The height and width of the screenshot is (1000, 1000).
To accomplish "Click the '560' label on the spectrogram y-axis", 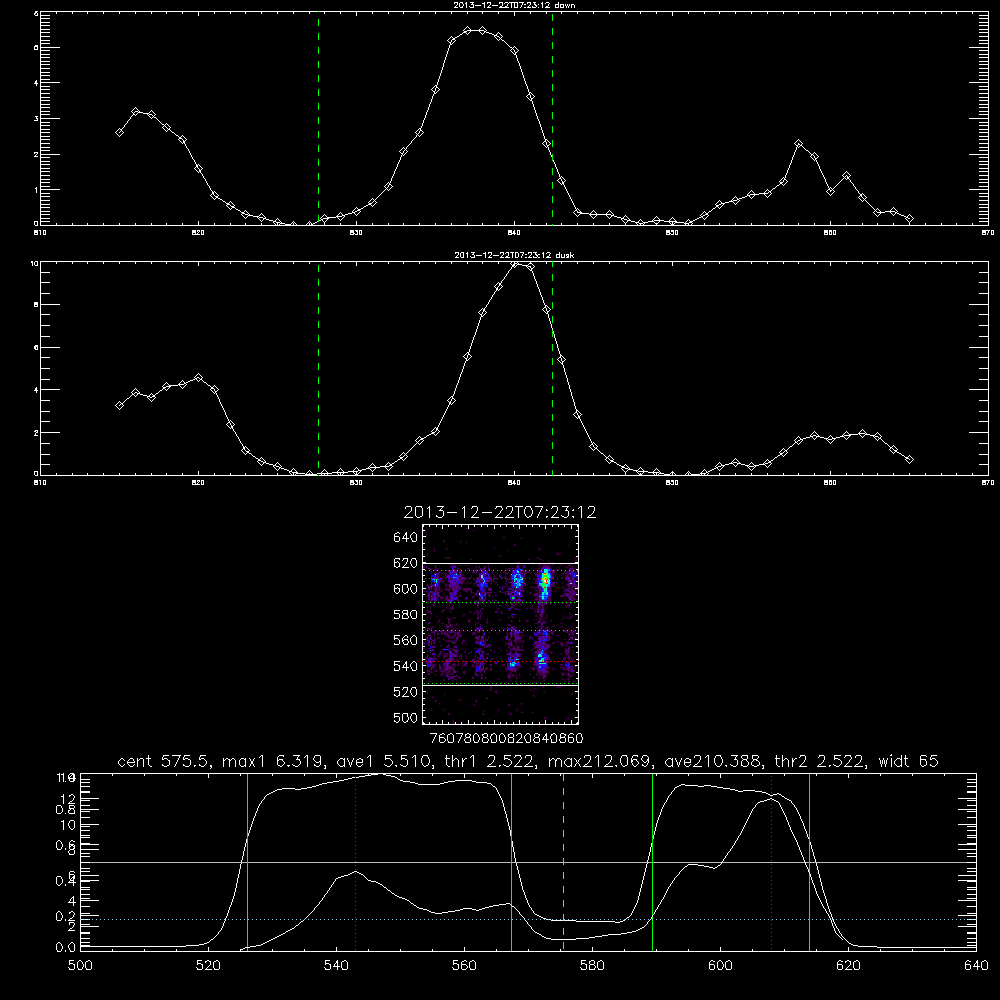I will [x=406, y=640].
